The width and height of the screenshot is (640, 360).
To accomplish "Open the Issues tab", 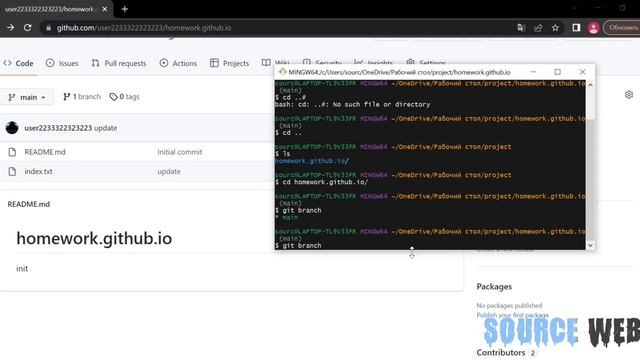I will (x=62, y=63).
